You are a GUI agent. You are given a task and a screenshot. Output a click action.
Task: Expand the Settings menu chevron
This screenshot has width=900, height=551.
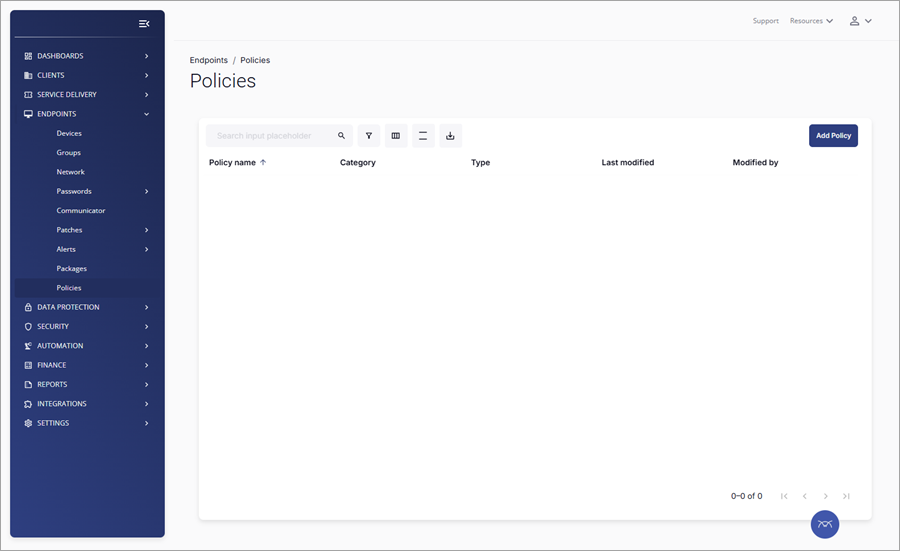point(146,423)
